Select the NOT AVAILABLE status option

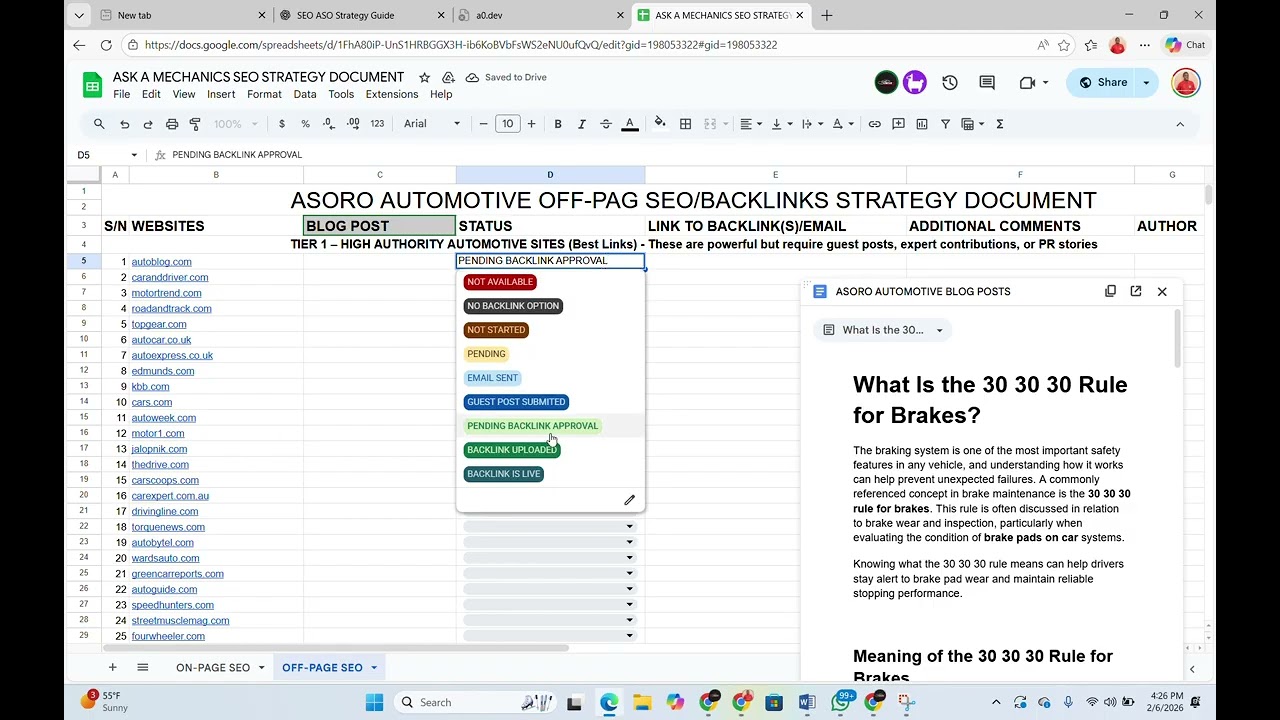500,282
